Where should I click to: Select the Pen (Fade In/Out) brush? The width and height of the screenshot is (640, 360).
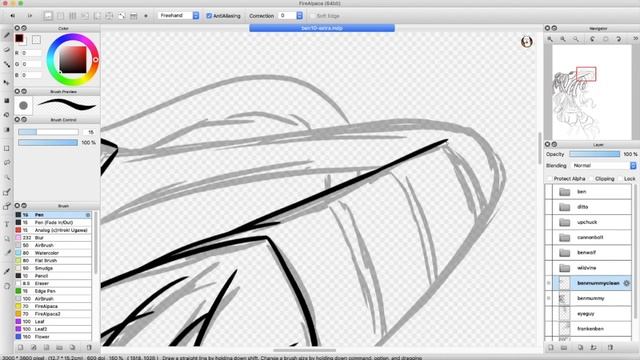53,222
